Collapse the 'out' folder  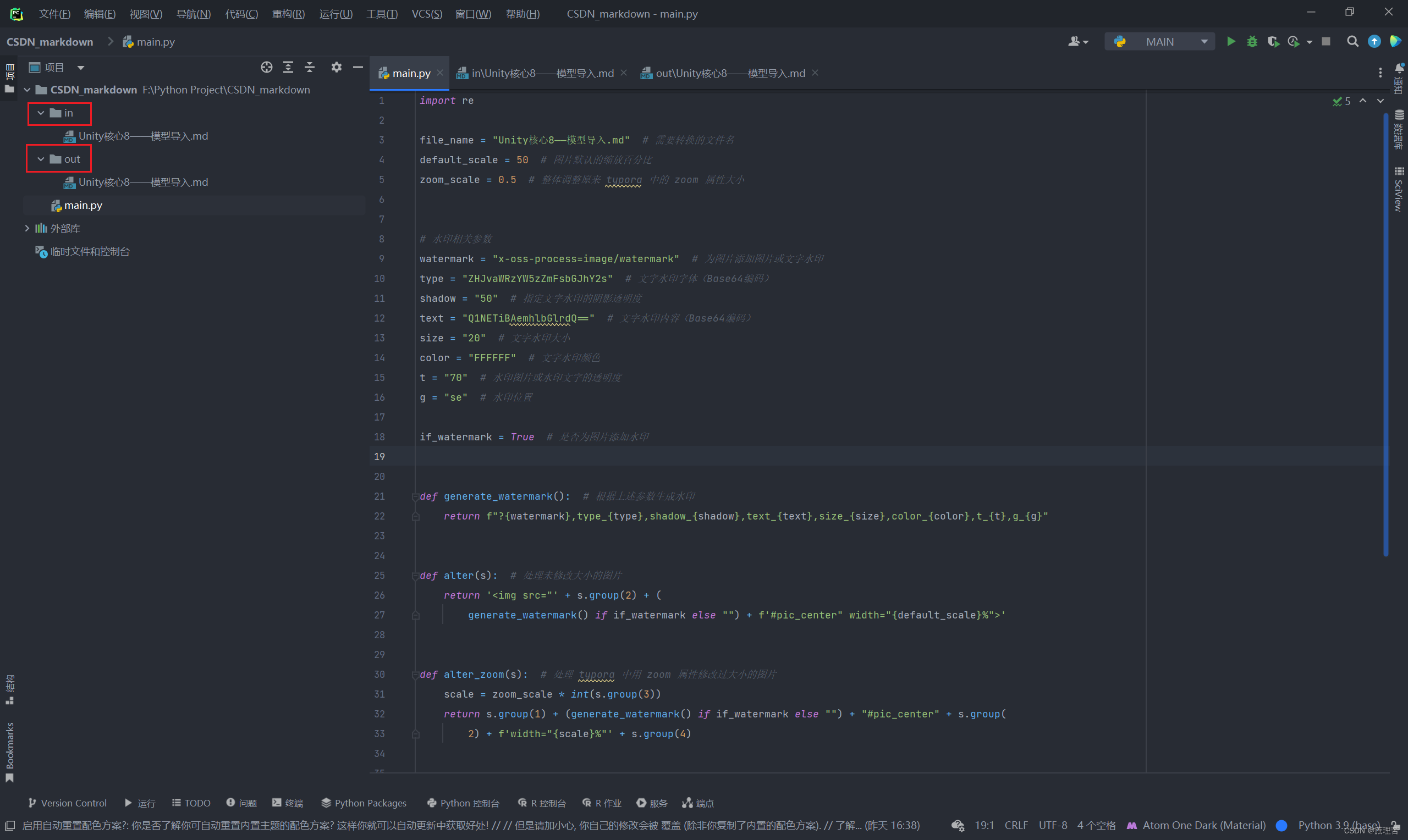click(x=41, y=159)
